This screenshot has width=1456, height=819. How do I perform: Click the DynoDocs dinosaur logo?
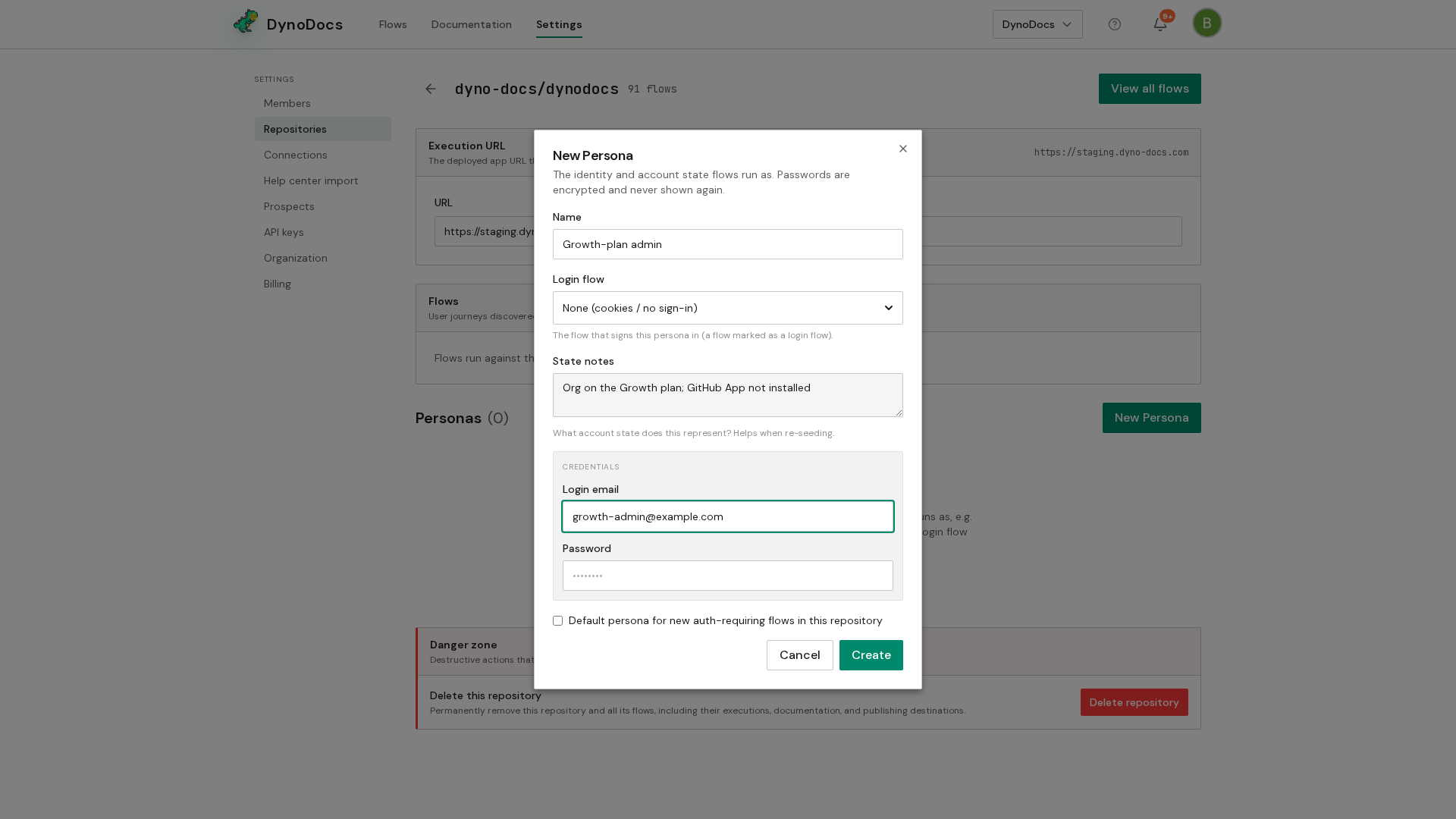pos(246,22)
